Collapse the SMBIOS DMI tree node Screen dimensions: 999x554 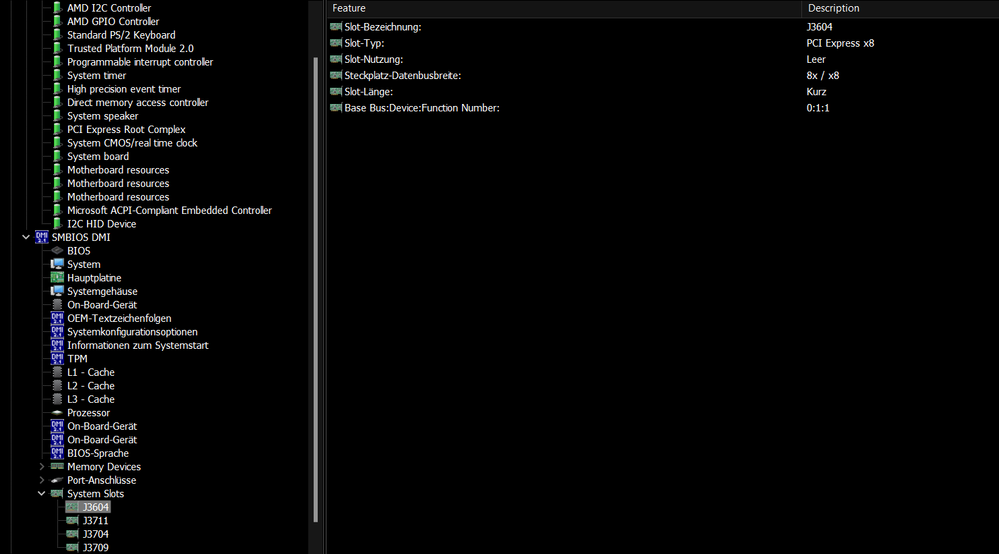click(26, 237)
